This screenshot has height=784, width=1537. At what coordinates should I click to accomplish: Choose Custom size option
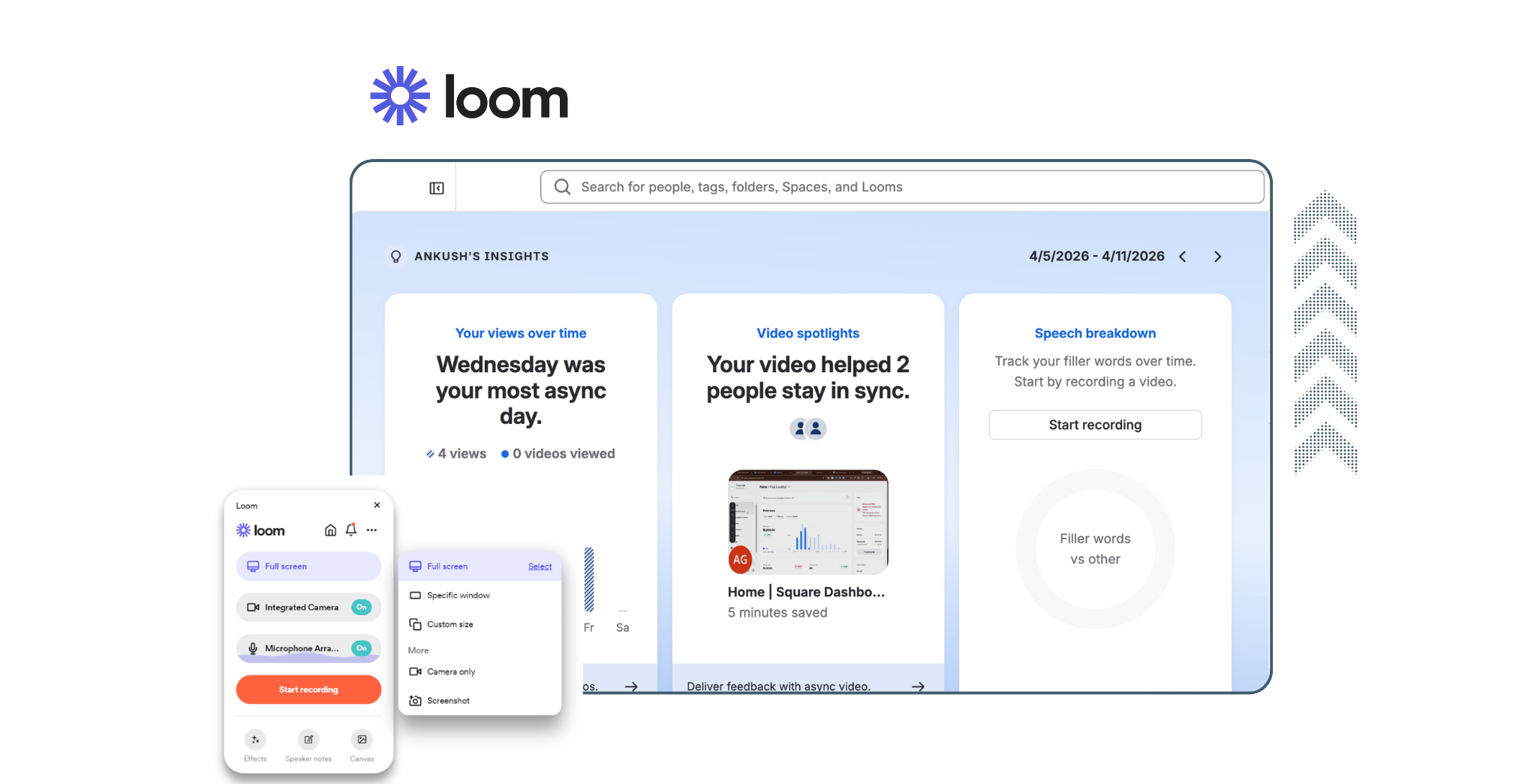(x=480, y=624)
